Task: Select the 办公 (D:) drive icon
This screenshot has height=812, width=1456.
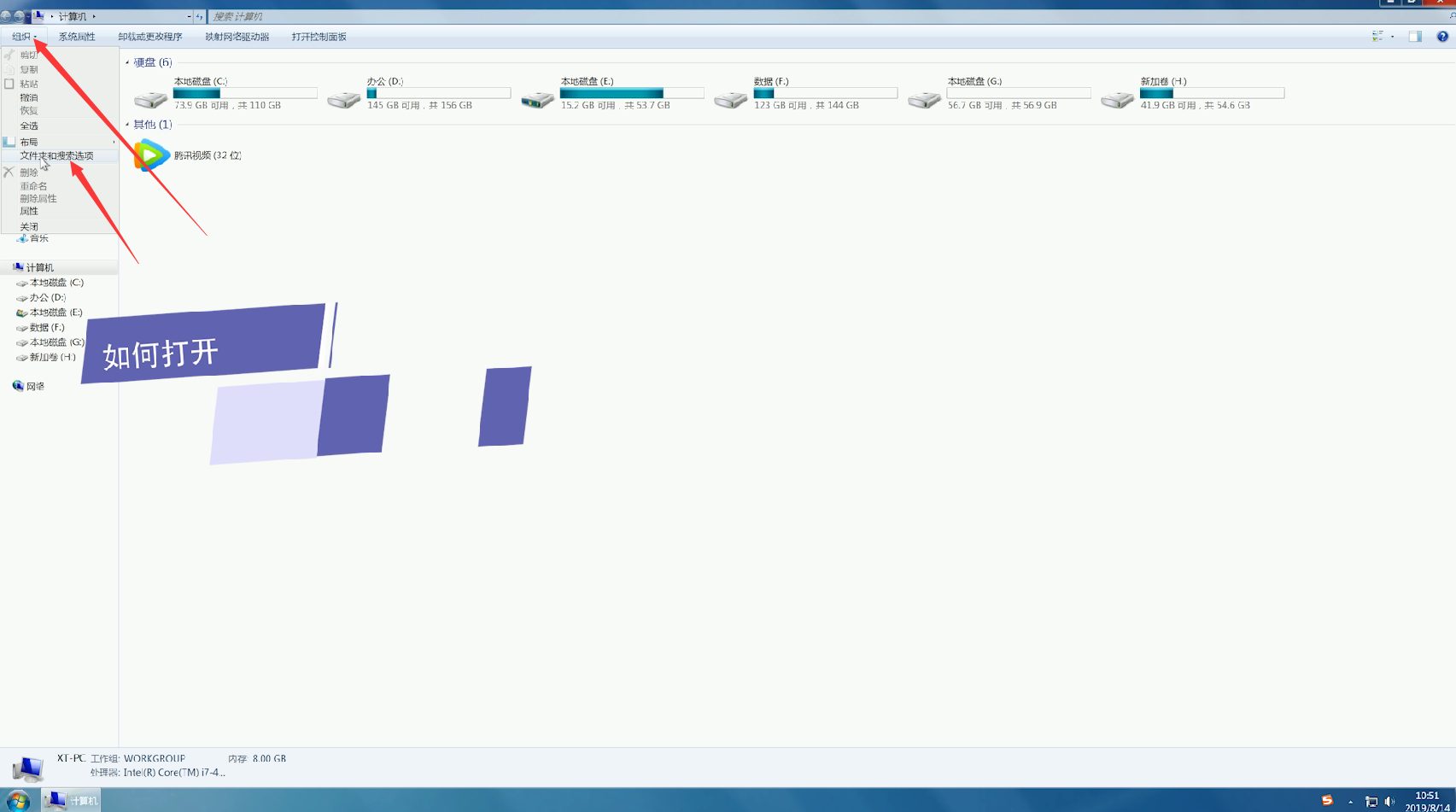Action: point(344,99)
